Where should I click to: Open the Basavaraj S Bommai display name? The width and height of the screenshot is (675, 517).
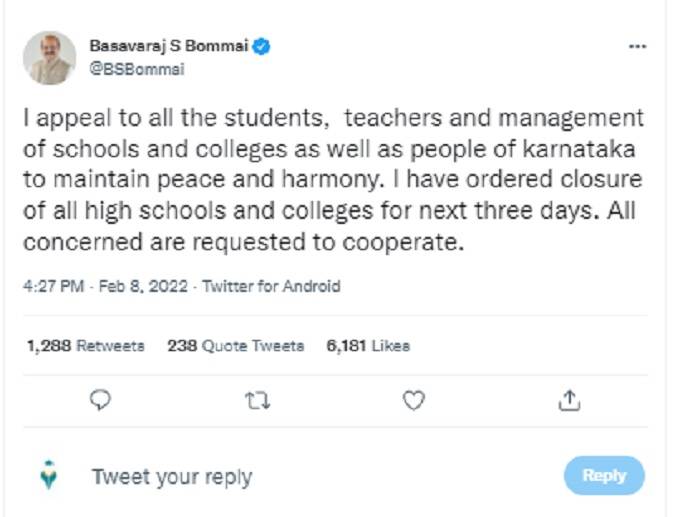pos(169,46)
